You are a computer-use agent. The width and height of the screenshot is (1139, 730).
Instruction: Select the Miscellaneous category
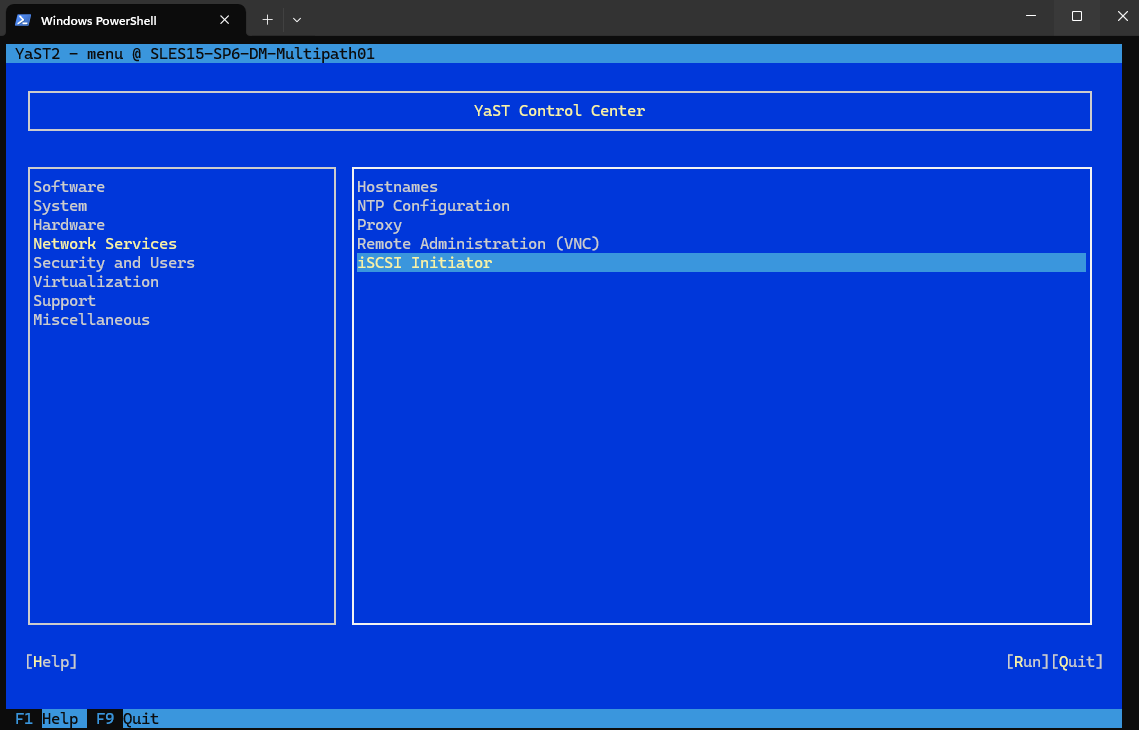click(92, 320)
